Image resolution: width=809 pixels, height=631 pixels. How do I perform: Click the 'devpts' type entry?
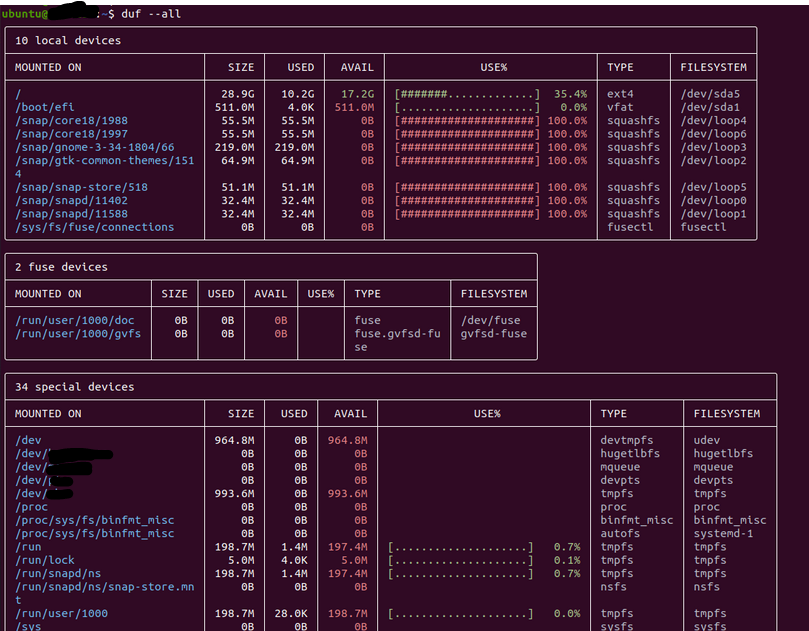pos(620,480)
